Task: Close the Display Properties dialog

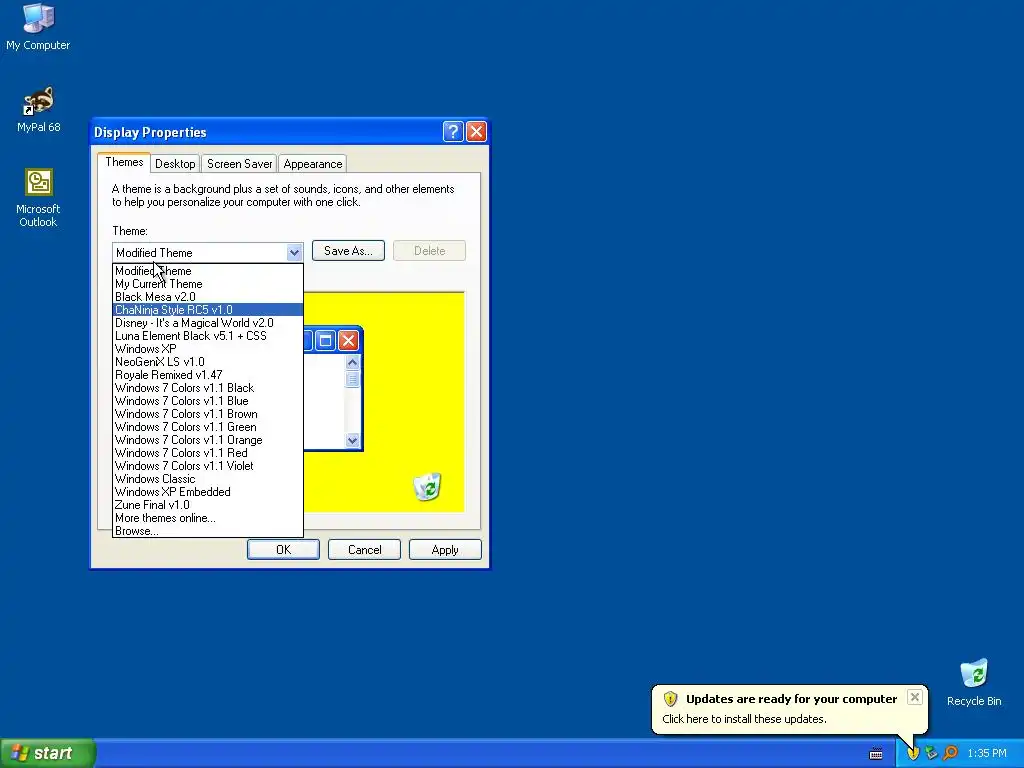Action: (x=476, y=132)
